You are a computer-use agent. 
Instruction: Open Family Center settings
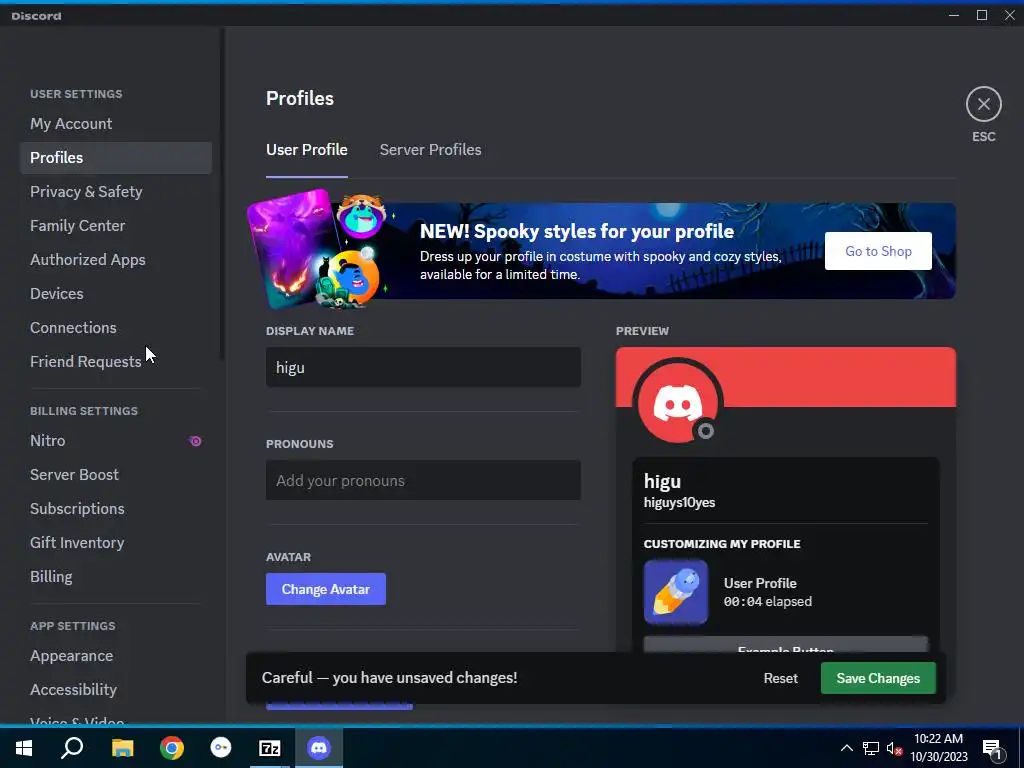[x=116, y=225]
